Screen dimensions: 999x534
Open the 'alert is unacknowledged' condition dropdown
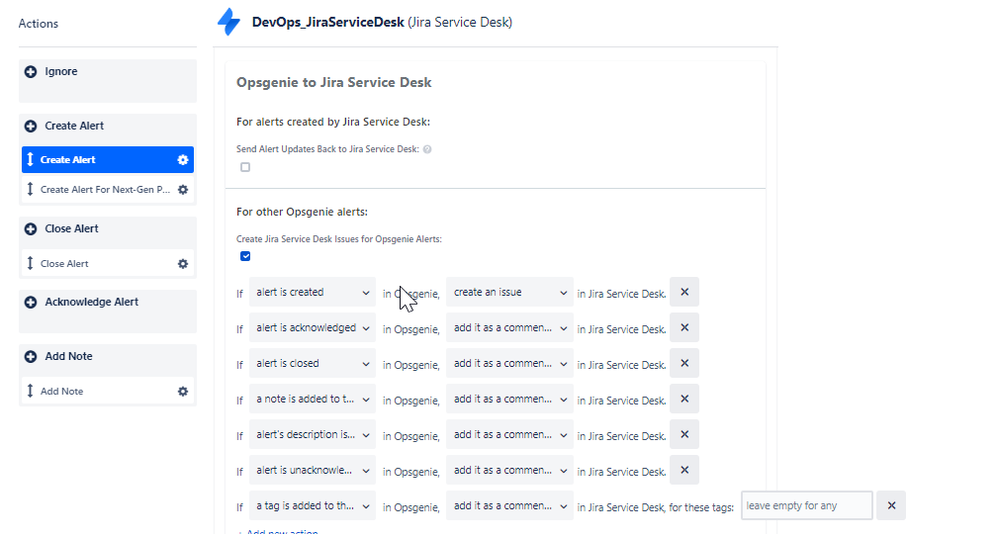point(312,471)
